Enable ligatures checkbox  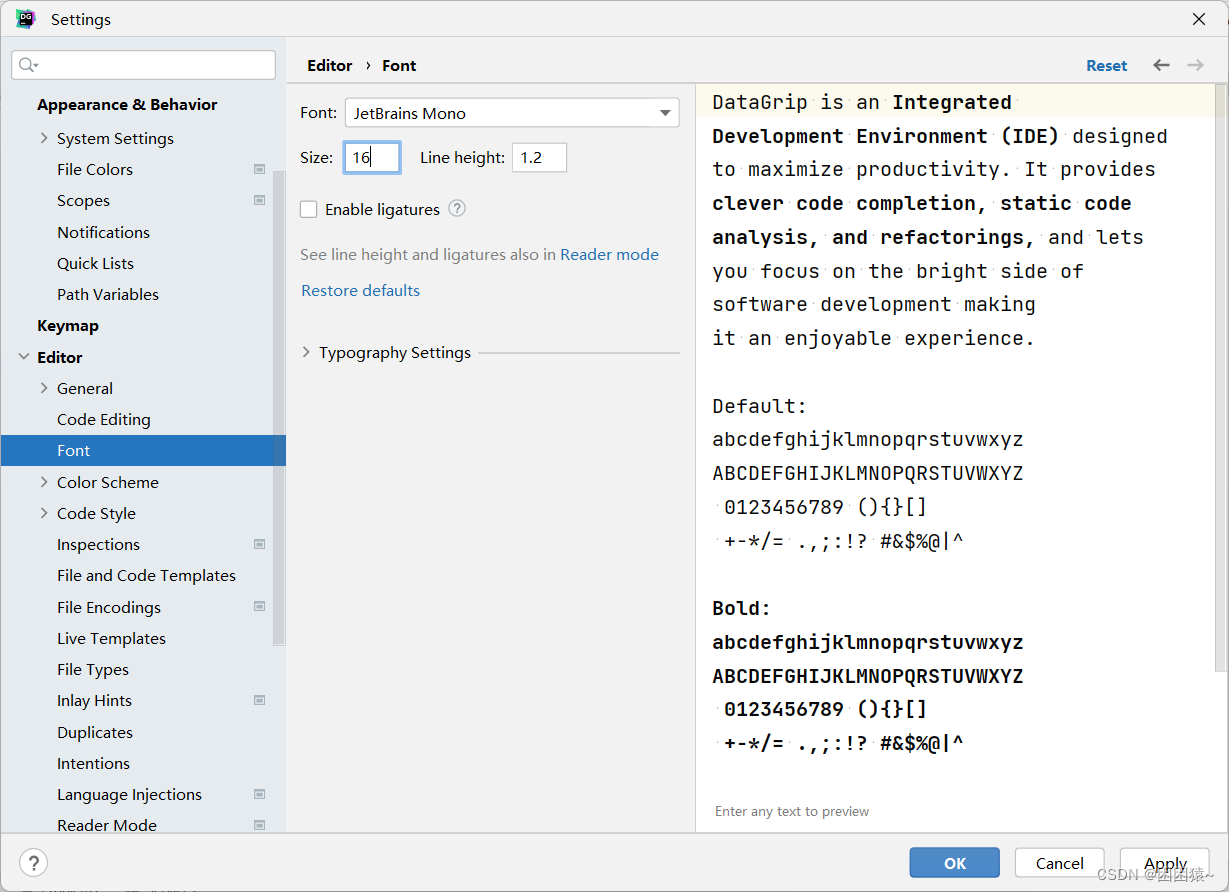coord(309,209)
